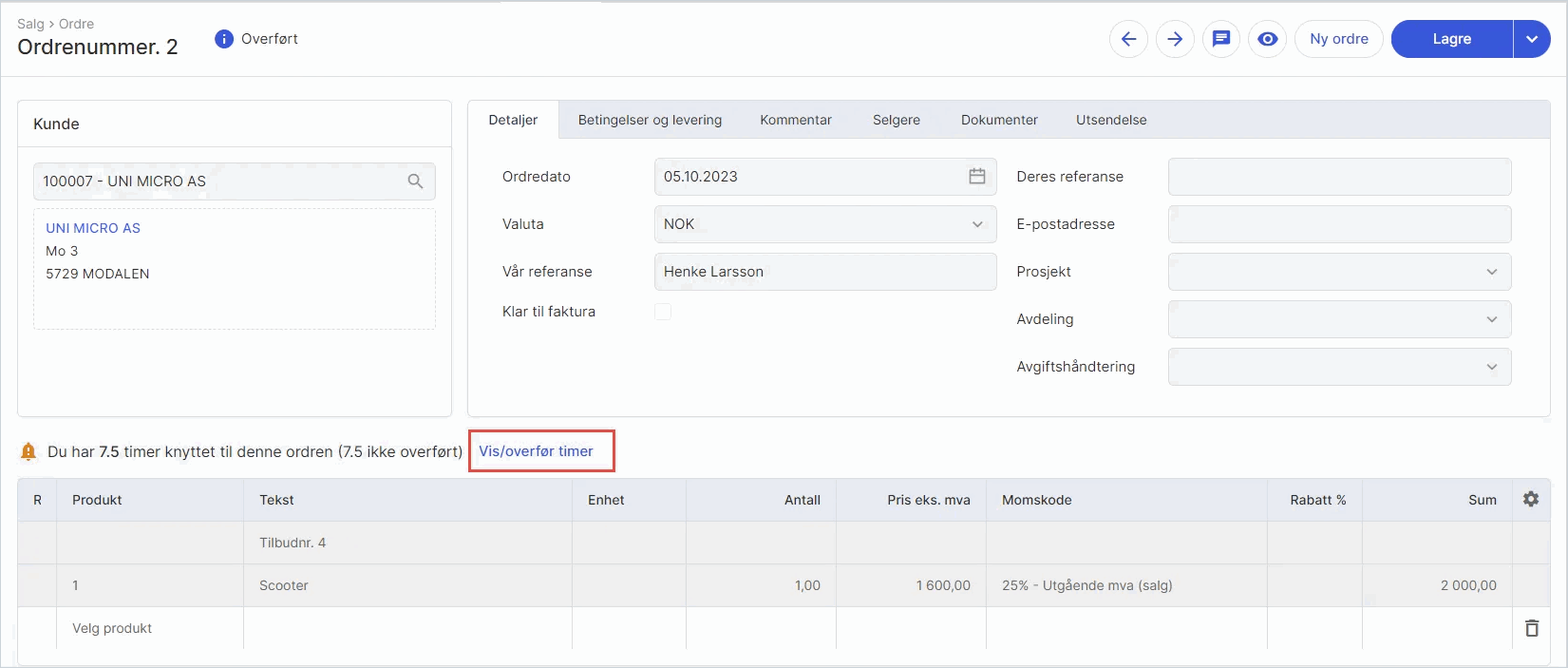Screen dimensions: 1568x668
Task: Open the Avdeling dropdown
Action: click(1339, 319)
